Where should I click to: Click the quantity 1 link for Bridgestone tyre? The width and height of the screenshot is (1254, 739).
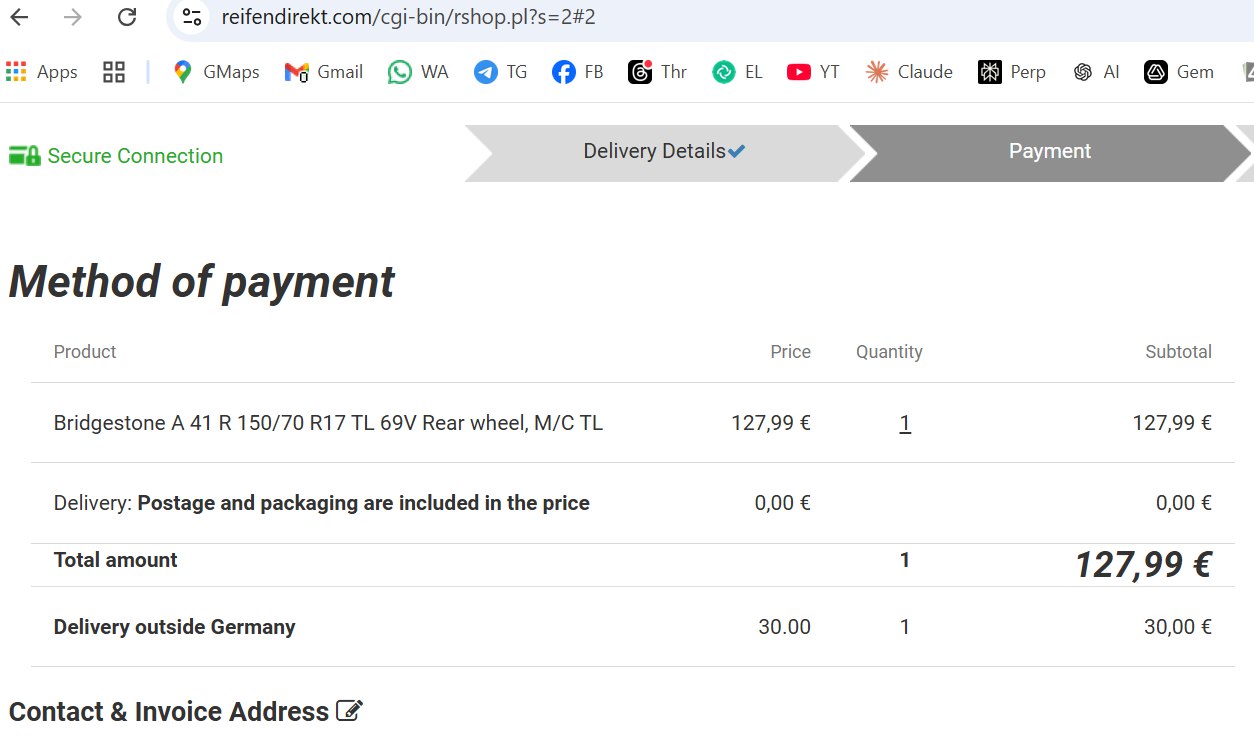905,424
